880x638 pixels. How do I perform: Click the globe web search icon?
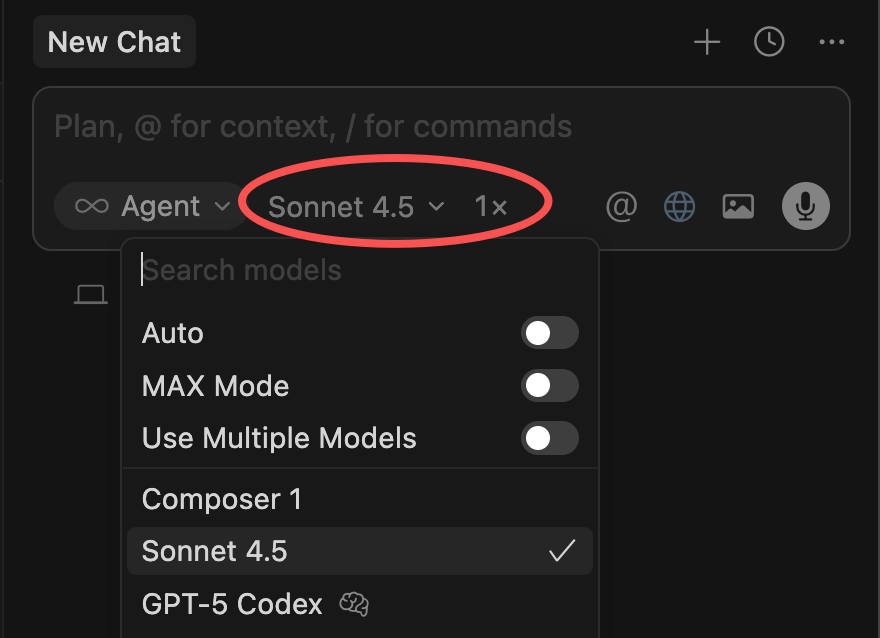679,206
